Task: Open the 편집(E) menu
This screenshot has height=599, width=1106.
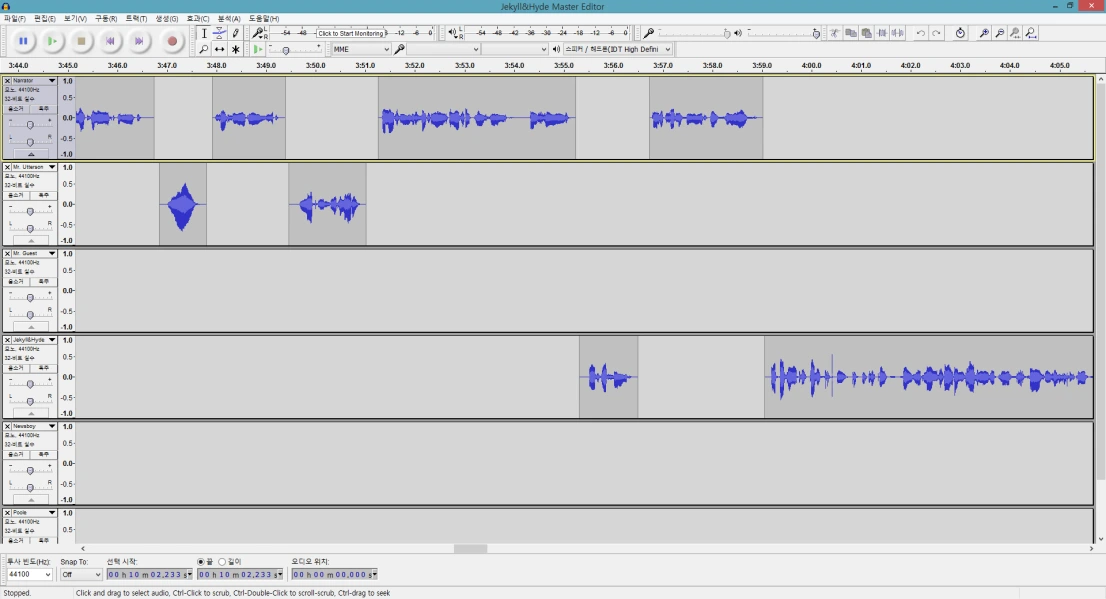Action: click(44, 18)
